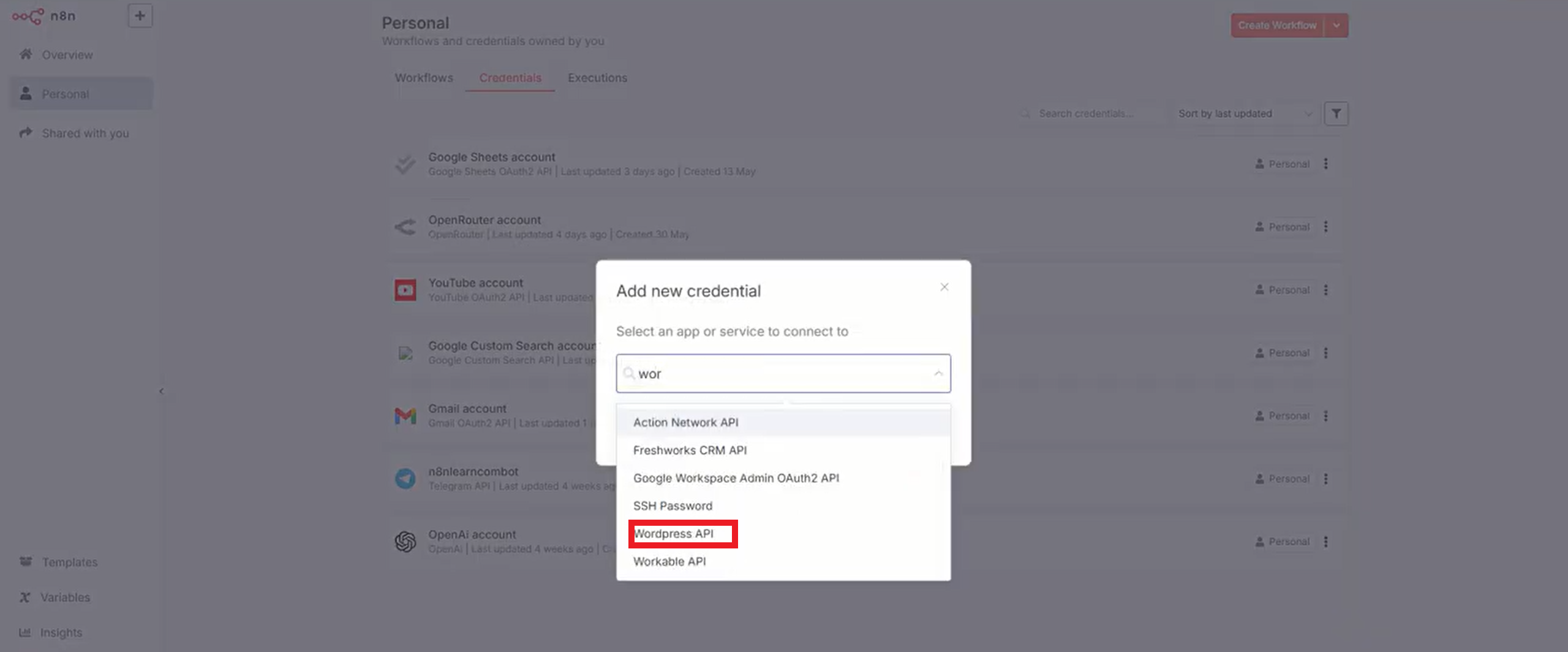Collapse the sidebar using the left chevron
1568x652 pixels.
[x=161, y=391]
